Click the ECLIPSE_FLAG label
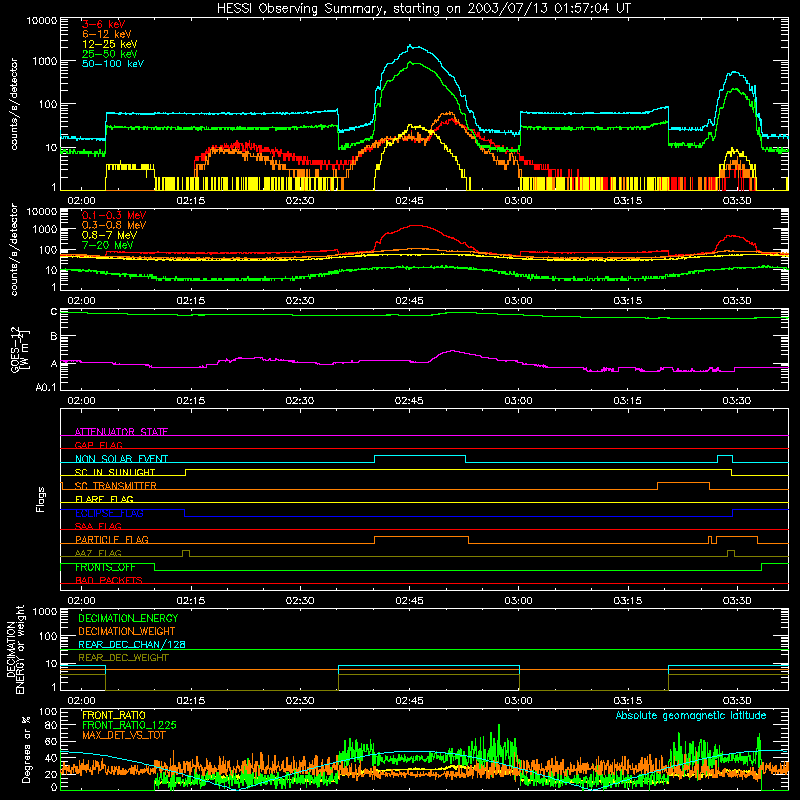Viewport: 800px width, 800px height. click(109, 513)
